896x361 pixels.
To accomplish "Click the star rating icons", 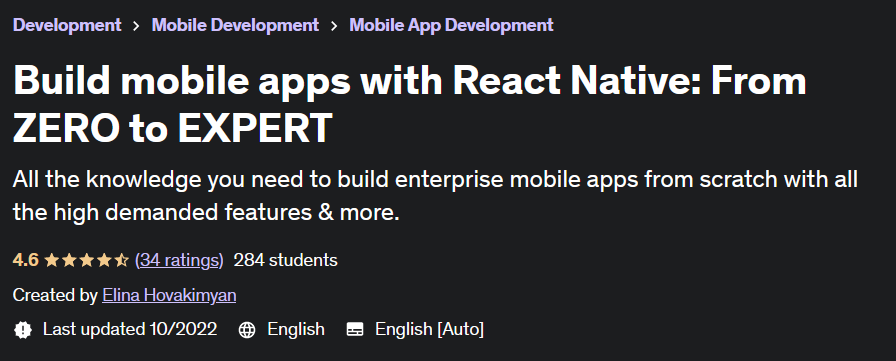I will tap(87, 260).
